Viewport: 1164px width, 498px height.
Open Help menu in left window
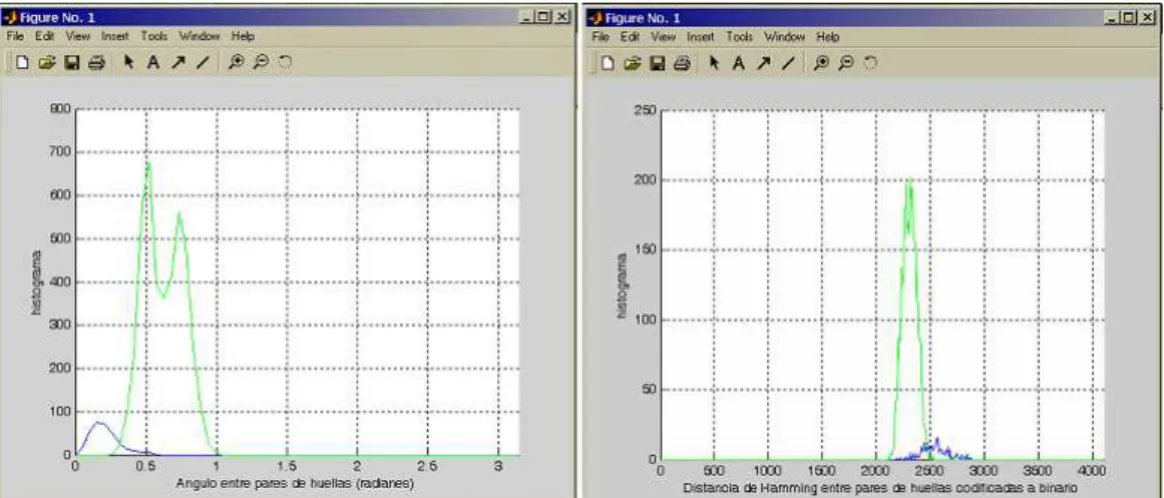pyautogui.click(x=243, y=36)
